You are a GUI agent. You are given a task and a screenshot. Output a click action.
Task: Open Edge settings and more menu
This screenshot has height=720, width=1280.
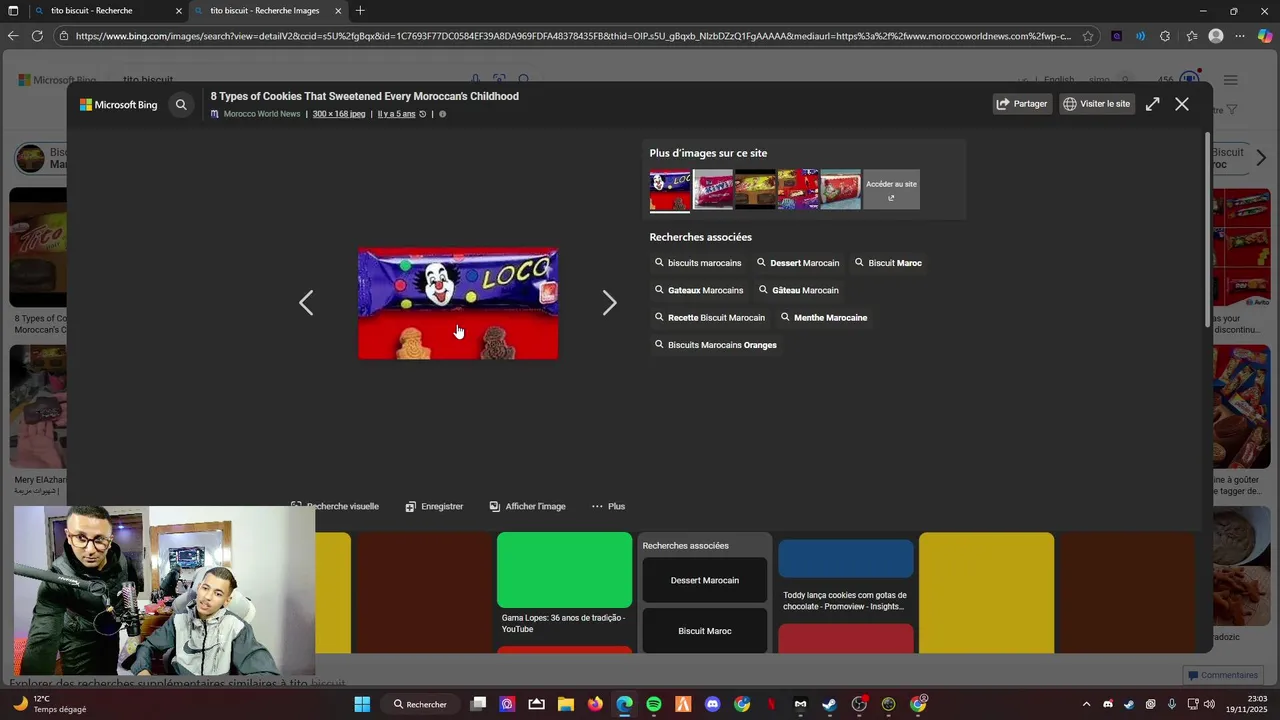[1240, 36]
